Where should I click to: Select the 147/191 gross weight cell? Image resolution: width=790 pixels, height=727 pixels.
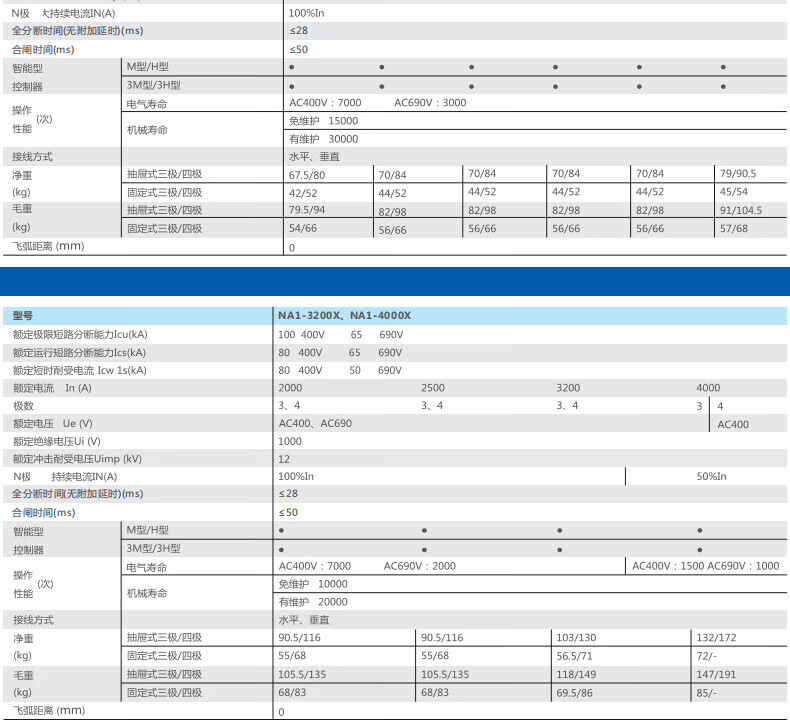pos(716,675)
